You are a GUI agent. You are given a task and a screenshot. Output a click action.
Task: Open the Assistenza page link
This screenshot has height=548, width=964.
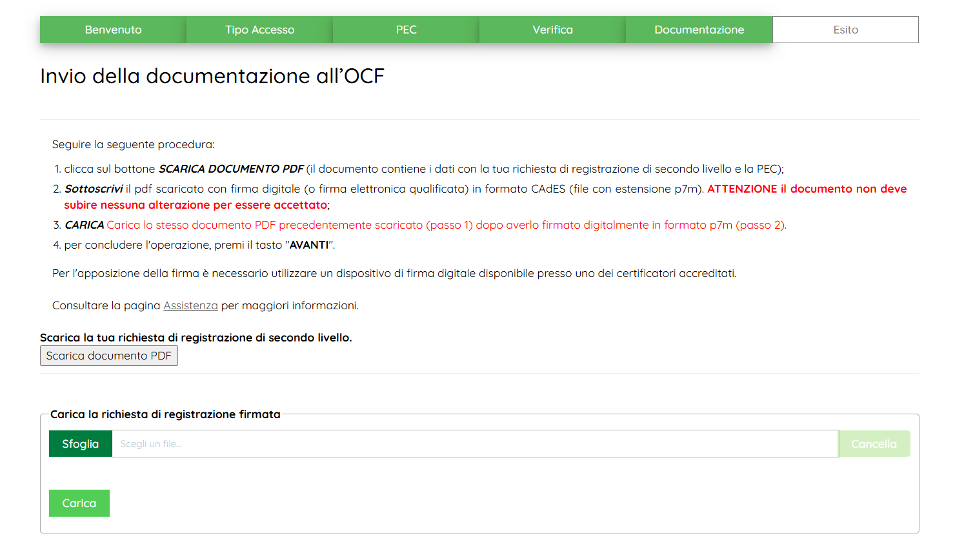(x=190, y=305)
